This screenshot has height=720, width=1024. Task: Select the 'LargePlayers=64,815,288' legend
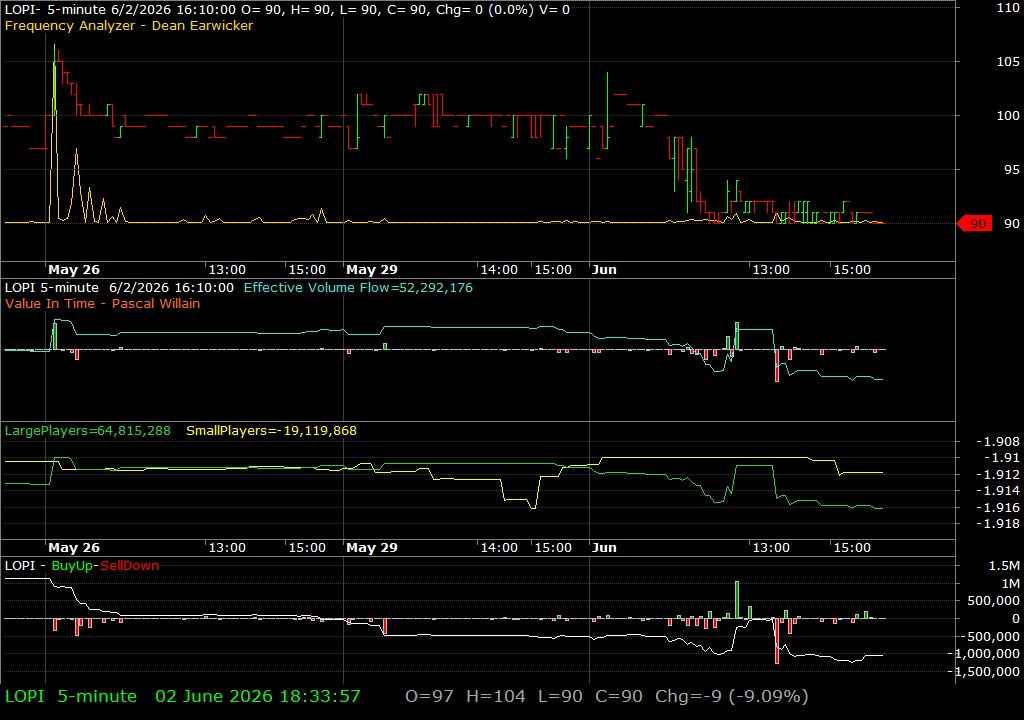tap(88, 431)
